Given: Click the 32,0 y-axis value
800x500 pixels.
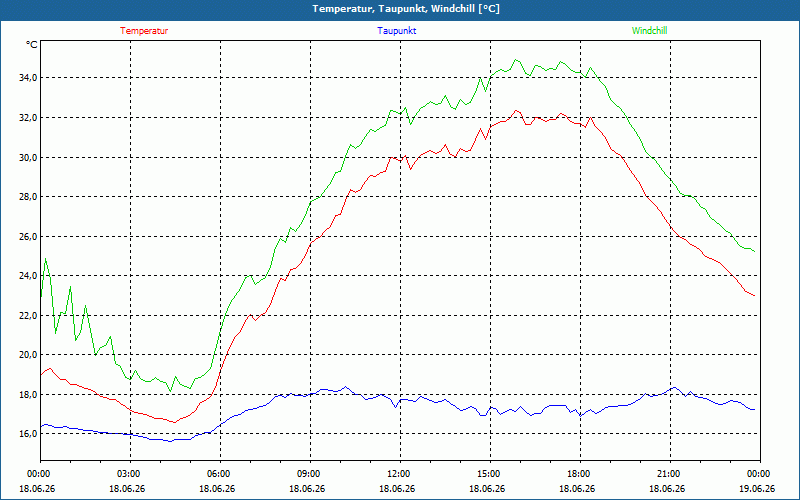Looking at the screenshot, I should (28, 117).
